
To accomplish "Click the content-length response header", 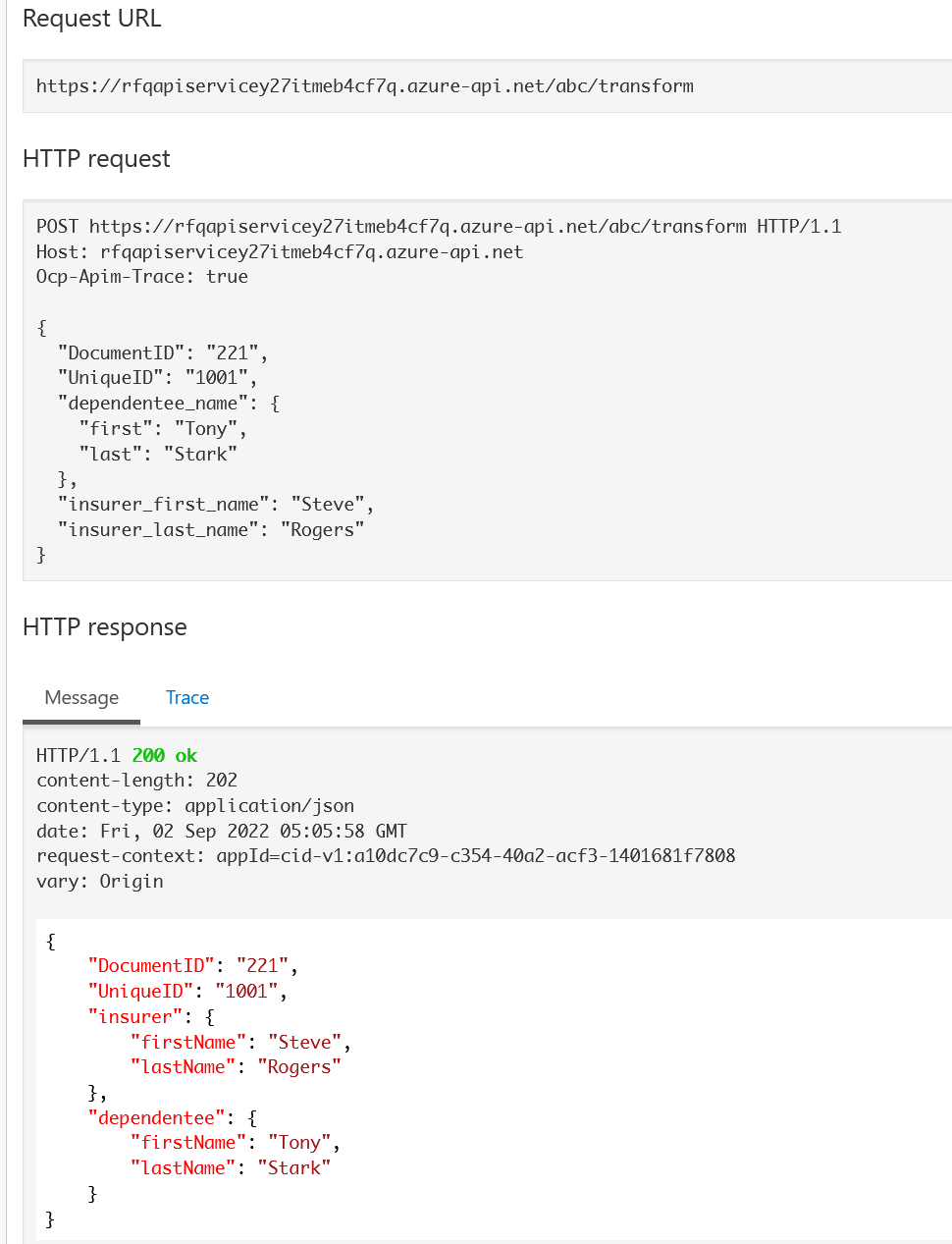I will [x=136, y=781].
